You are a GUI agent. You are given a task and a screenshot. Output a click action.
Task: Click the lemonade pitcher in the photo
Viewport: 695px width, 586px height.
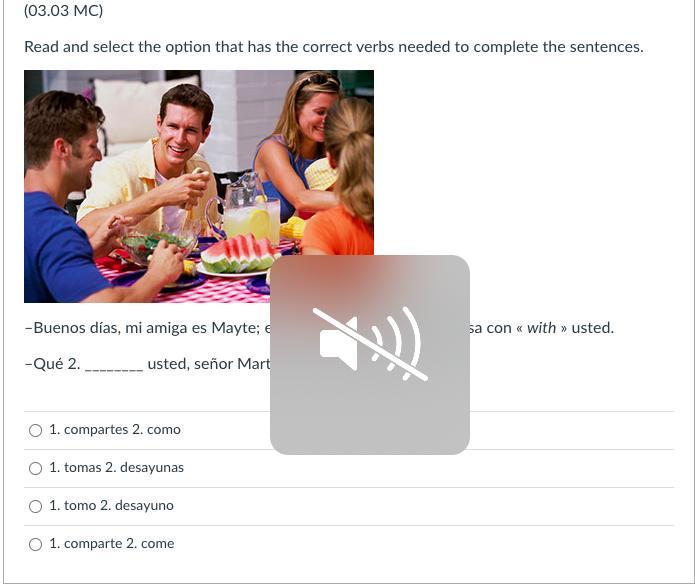coord(242,208)
